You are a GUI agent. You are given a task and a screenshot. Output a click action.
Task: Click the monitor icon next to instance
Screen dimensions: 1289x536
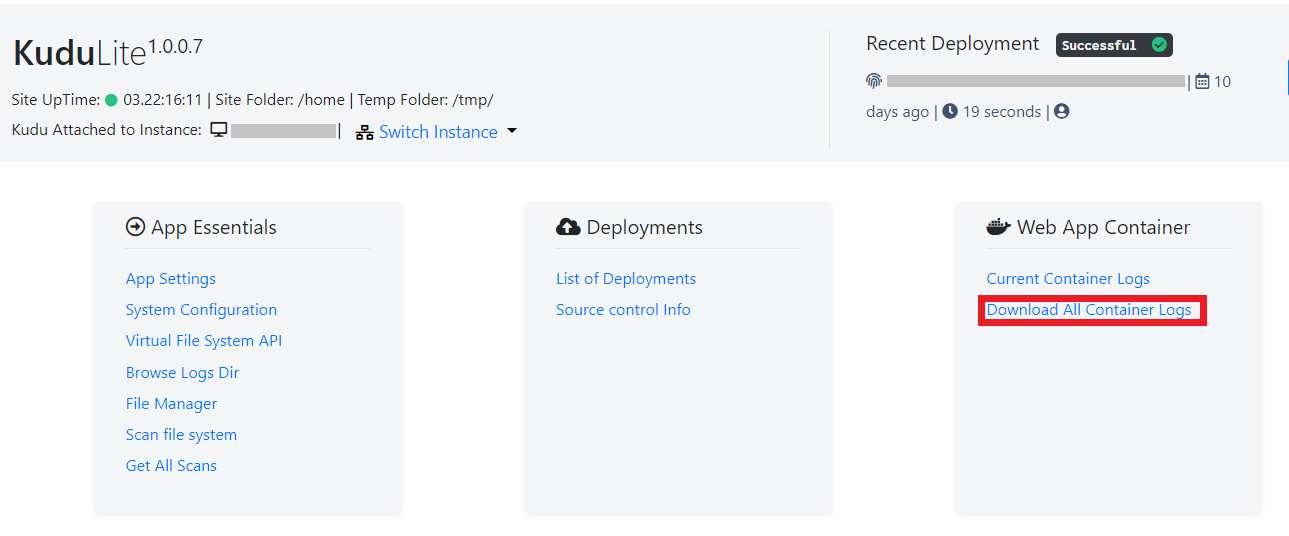219,131
